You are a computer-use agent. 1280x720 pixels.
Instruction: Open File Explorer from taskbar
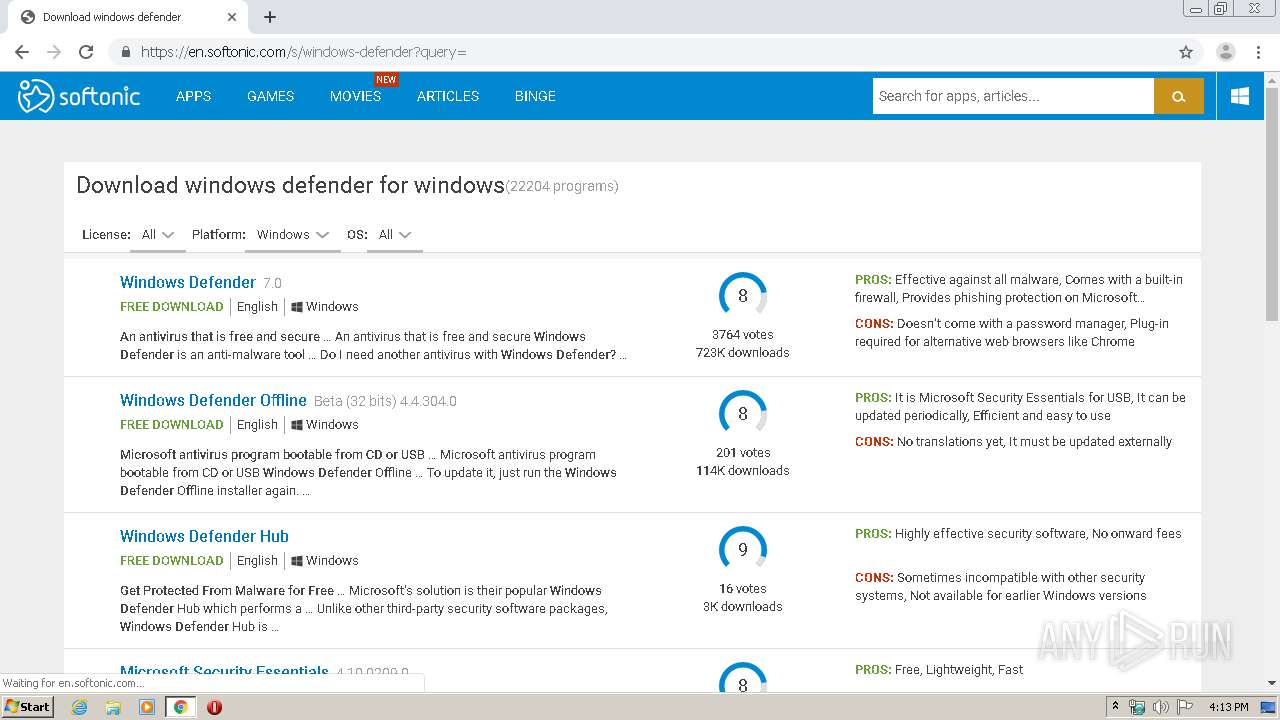[113, 707]
